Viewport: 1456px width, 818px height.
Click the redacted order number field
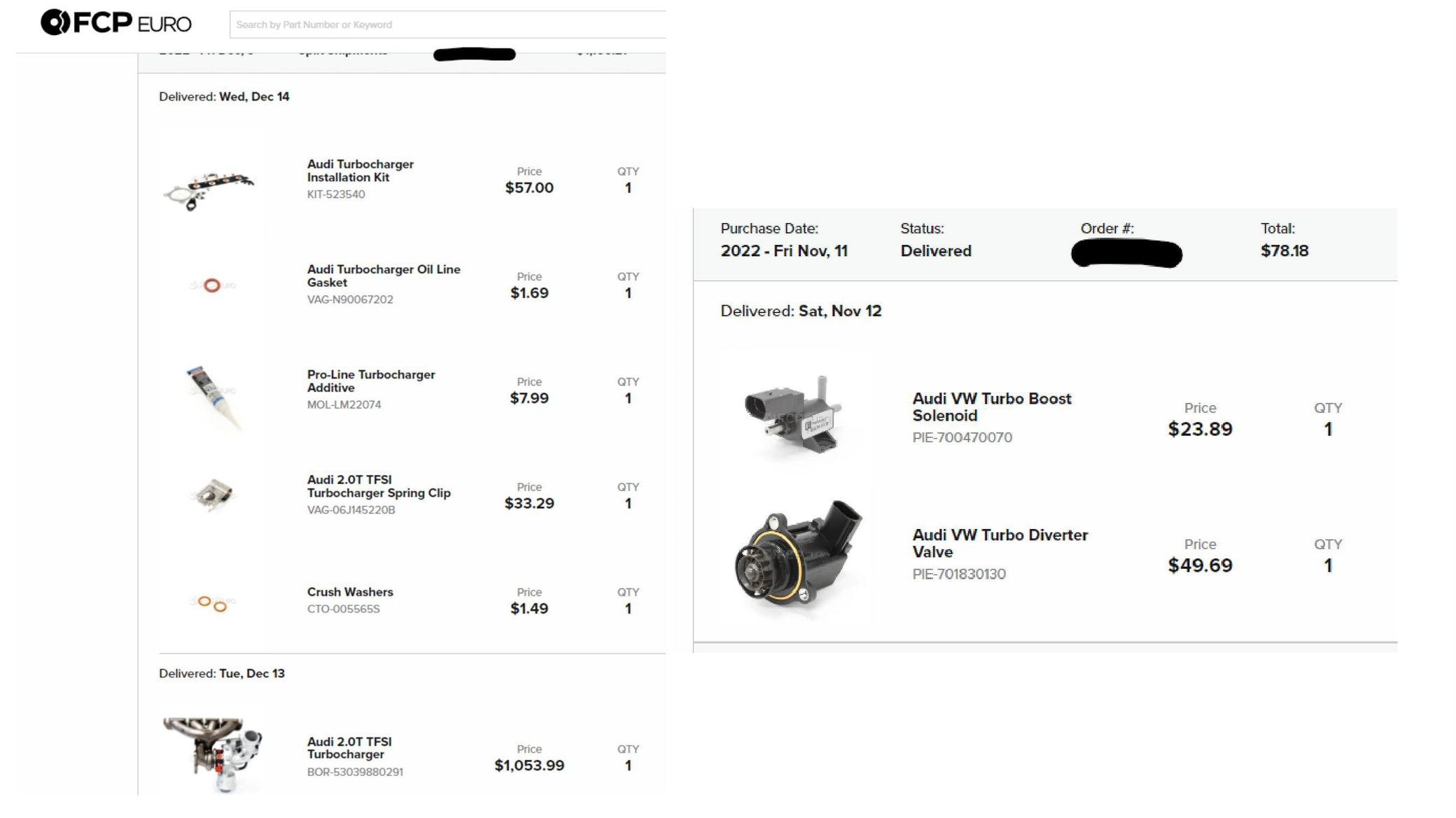[1126, 253]
